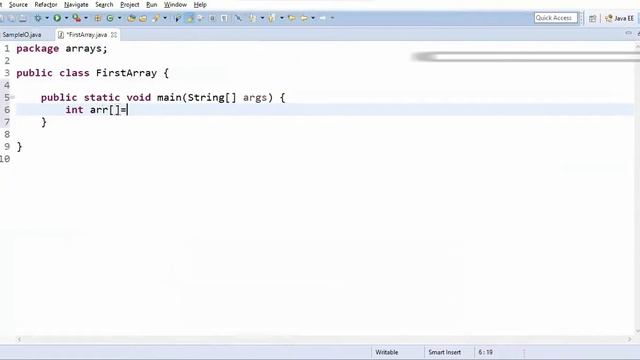Open the New Java Class dropdown arrow
This screenshot has height=360, width=640.
119,18
